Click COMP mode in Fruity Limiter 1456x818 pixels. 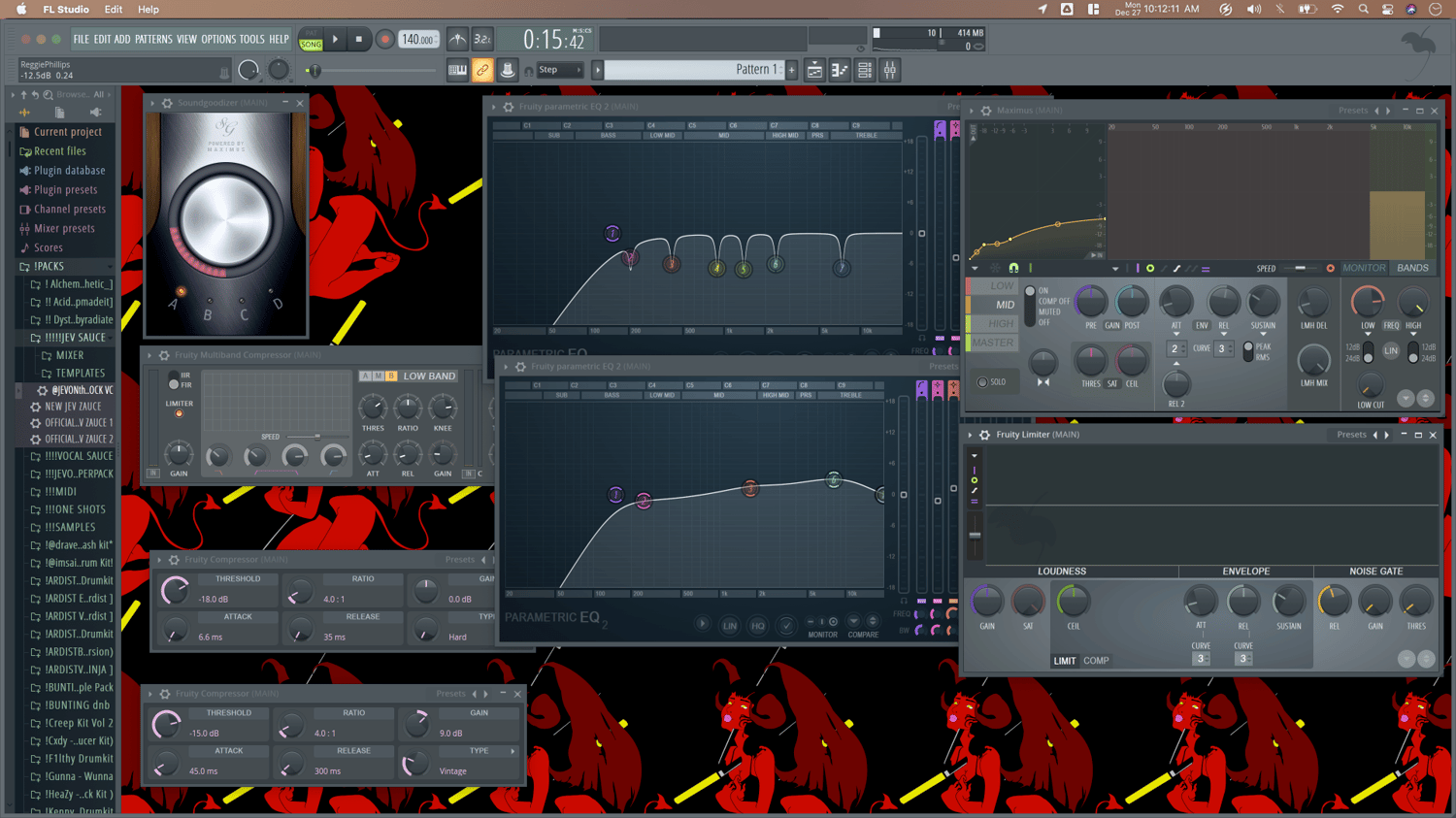(x=1096, y=661)
